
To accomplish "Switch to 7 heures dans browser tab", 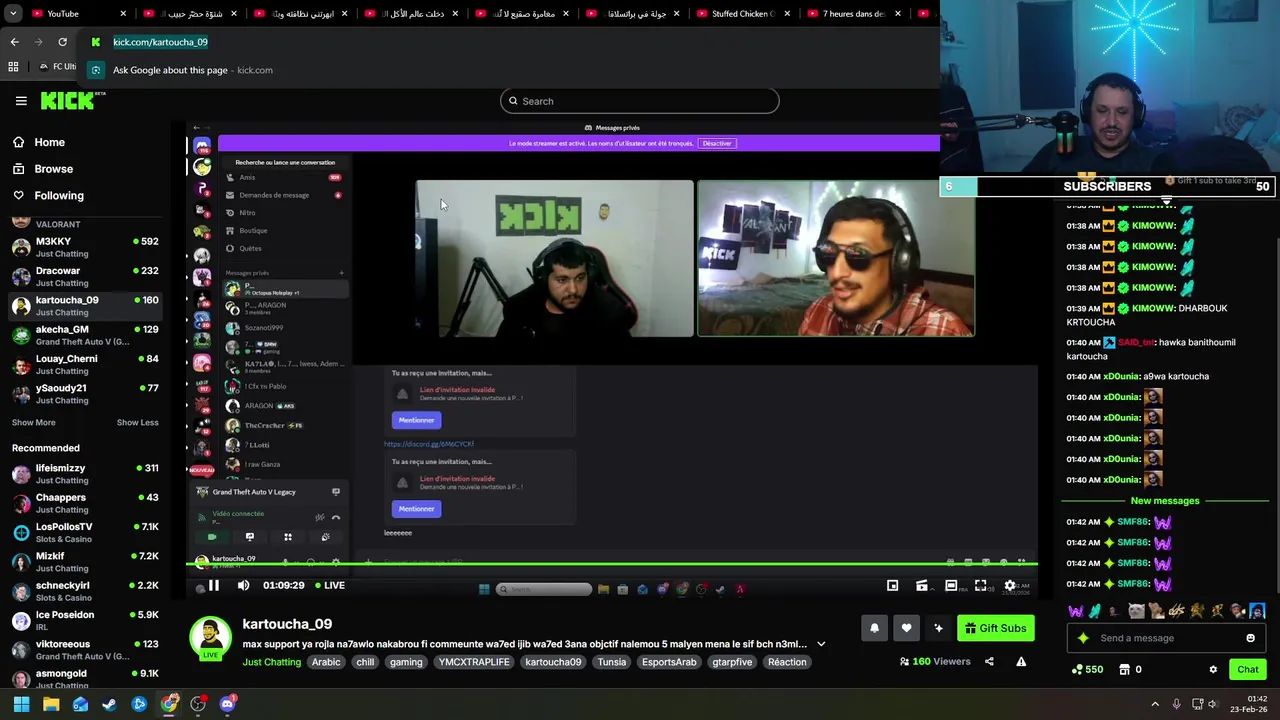I will pos(852,14).
